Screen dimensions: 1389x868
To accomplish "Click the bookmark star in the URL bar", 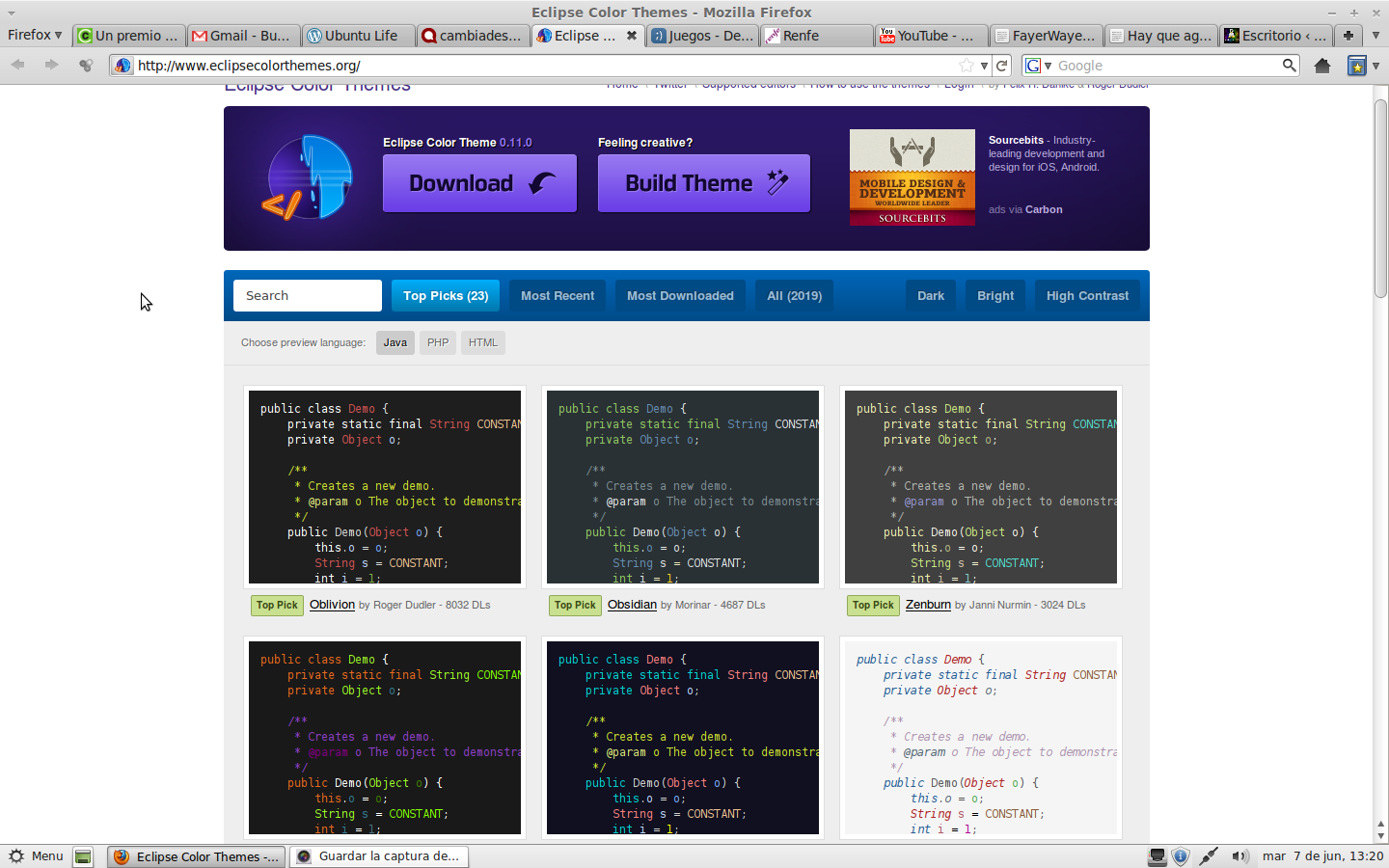I will tap(967, 66).
